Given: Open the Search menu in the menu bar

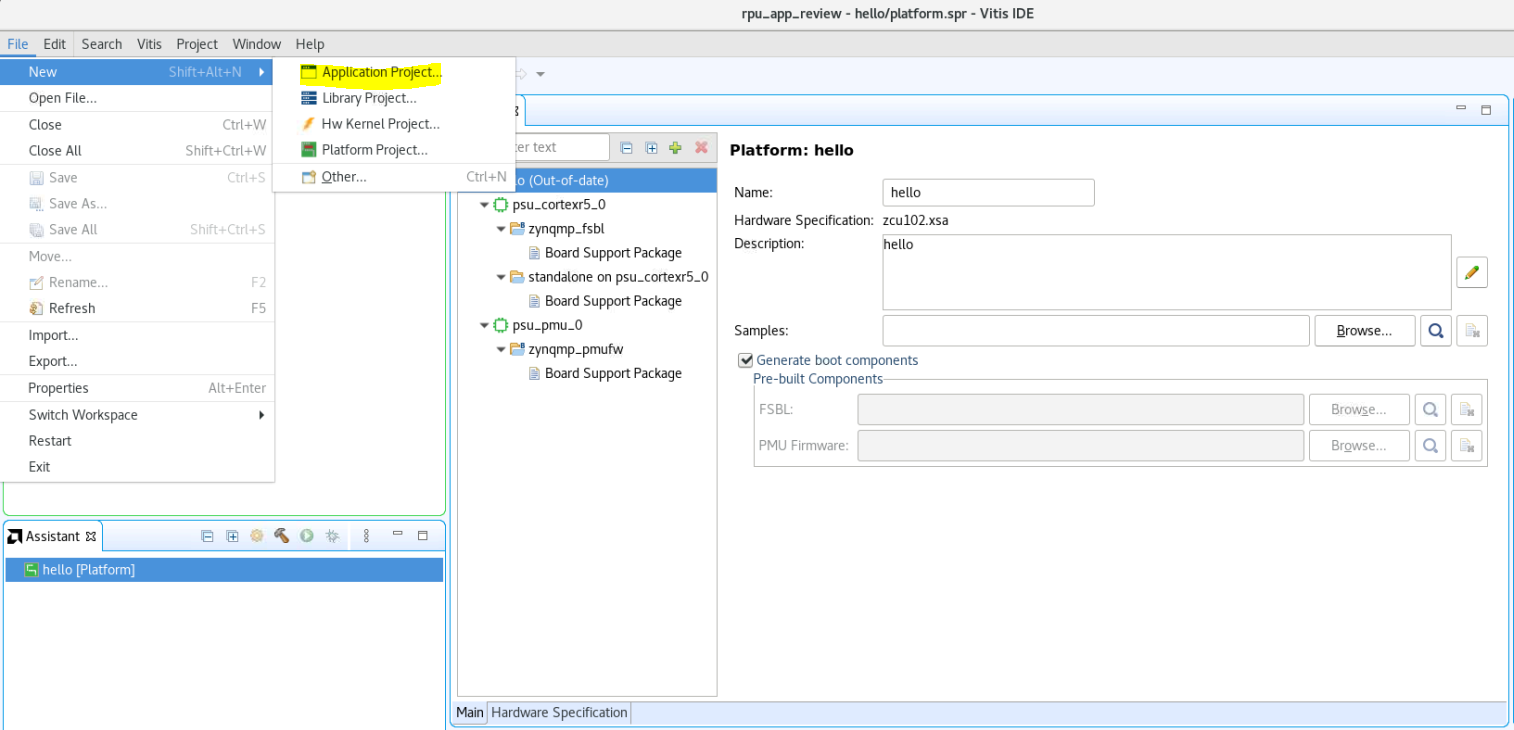Looking at the screenshot, I should tap(101, 44).
